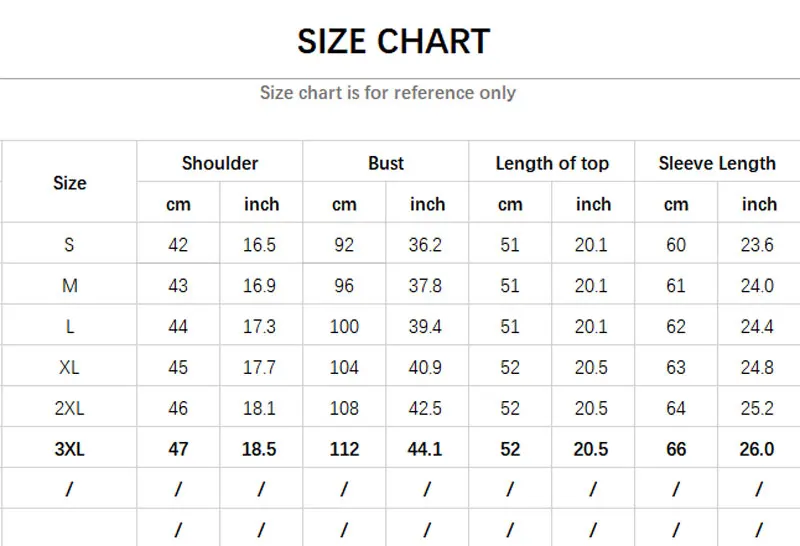Click the 44.1 bust inch value
The image size is (800, 546).
pos(426,450)
